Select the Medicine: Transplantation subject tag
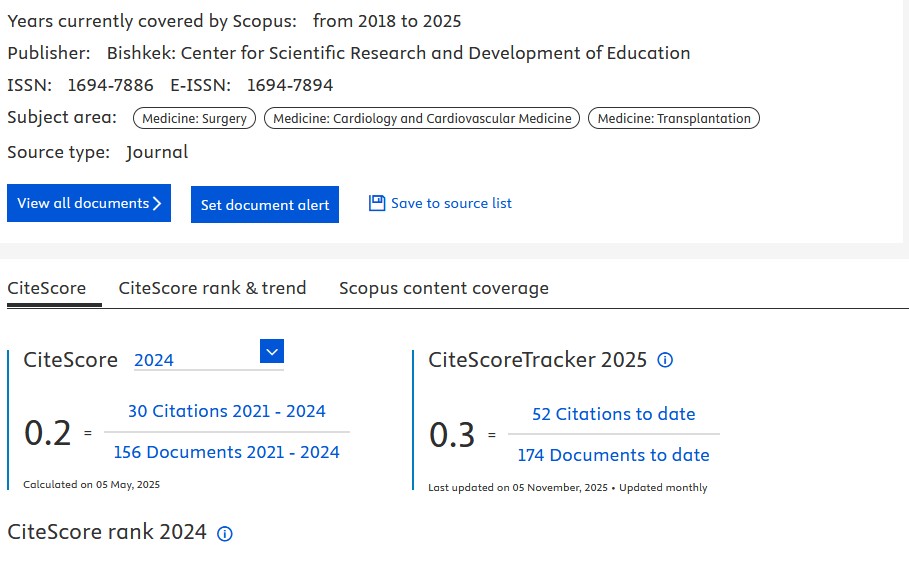Viewport: 909px width, 561px height. pos(674,118)
